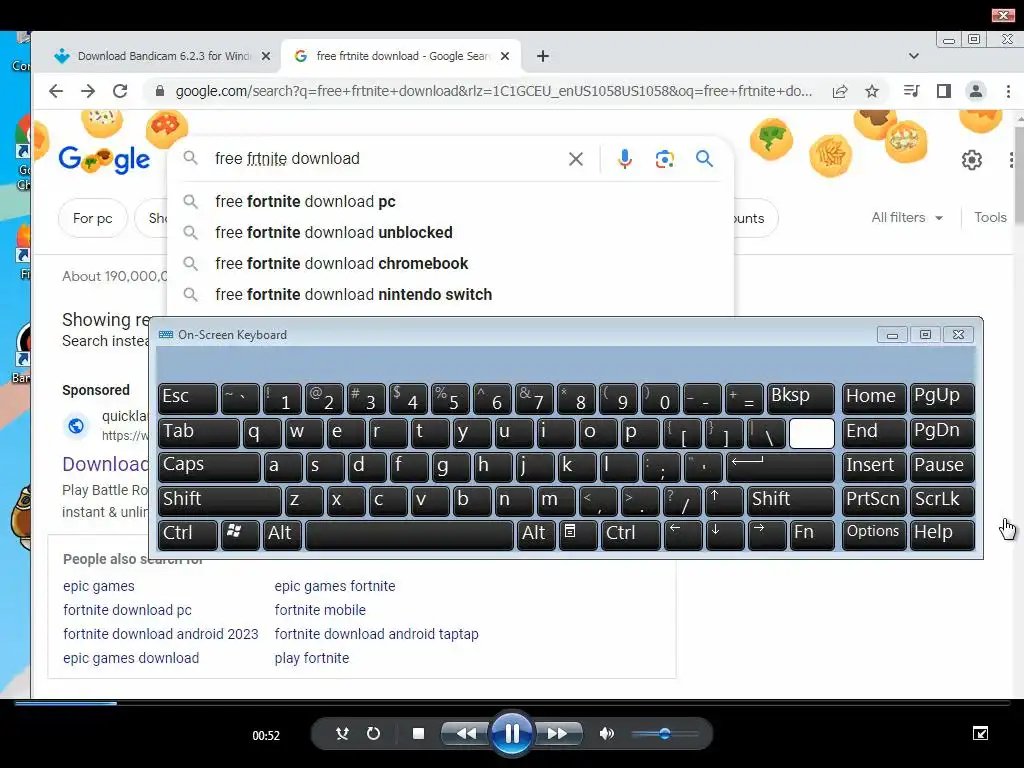This screenshot has width=1024, height=768.
Task: Exit full screen mode in the player
Action: [980, 733]
